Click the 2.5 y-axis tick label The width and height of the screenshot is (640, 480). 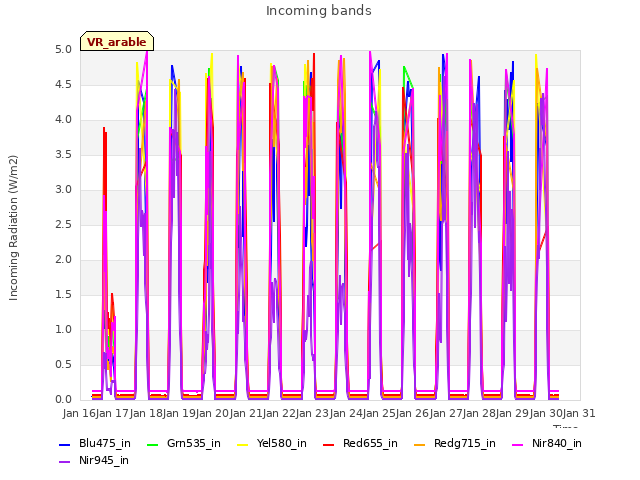tap(63, 225)
